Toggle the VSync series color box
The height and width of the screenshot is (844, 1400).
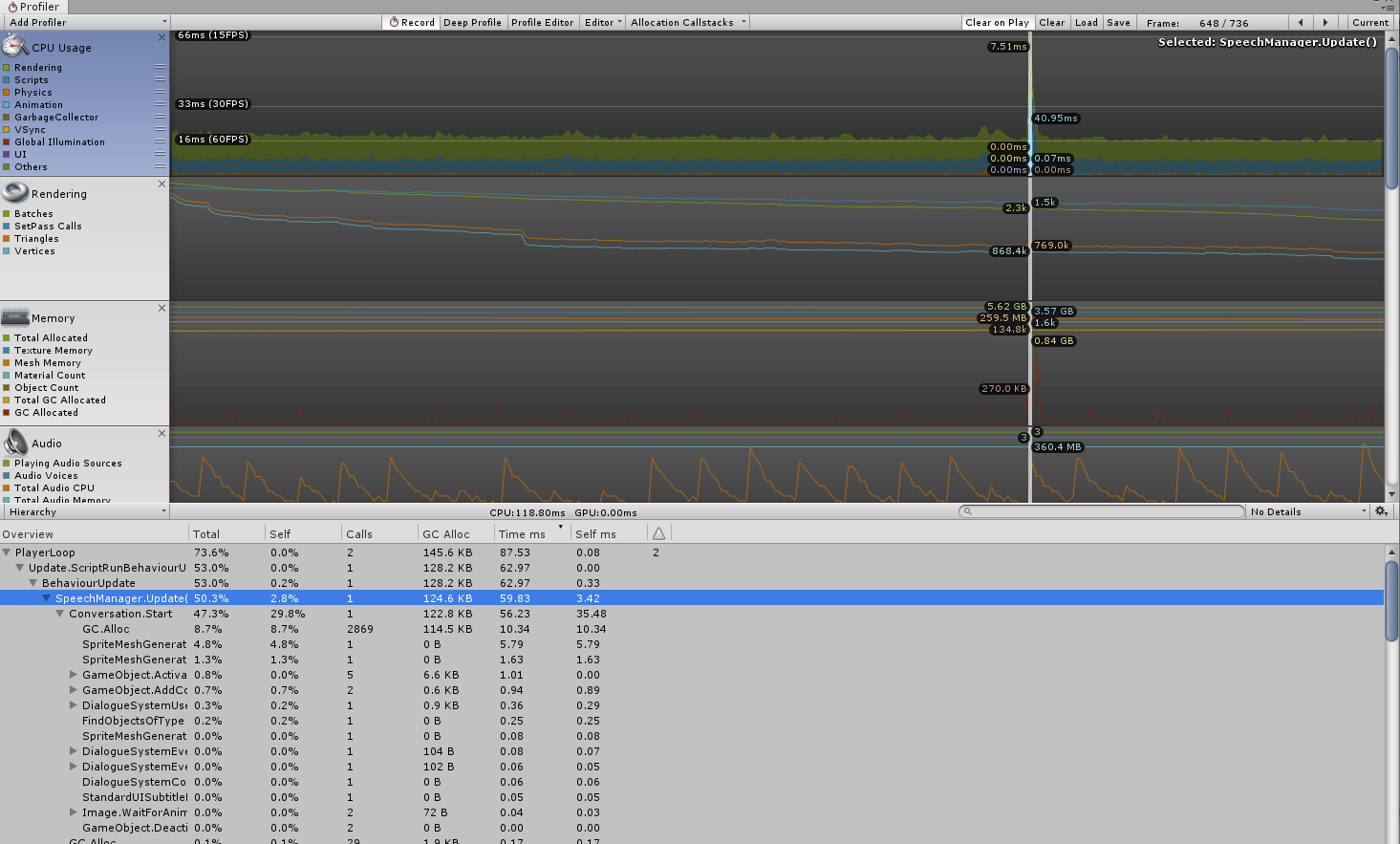click(7, 130)
